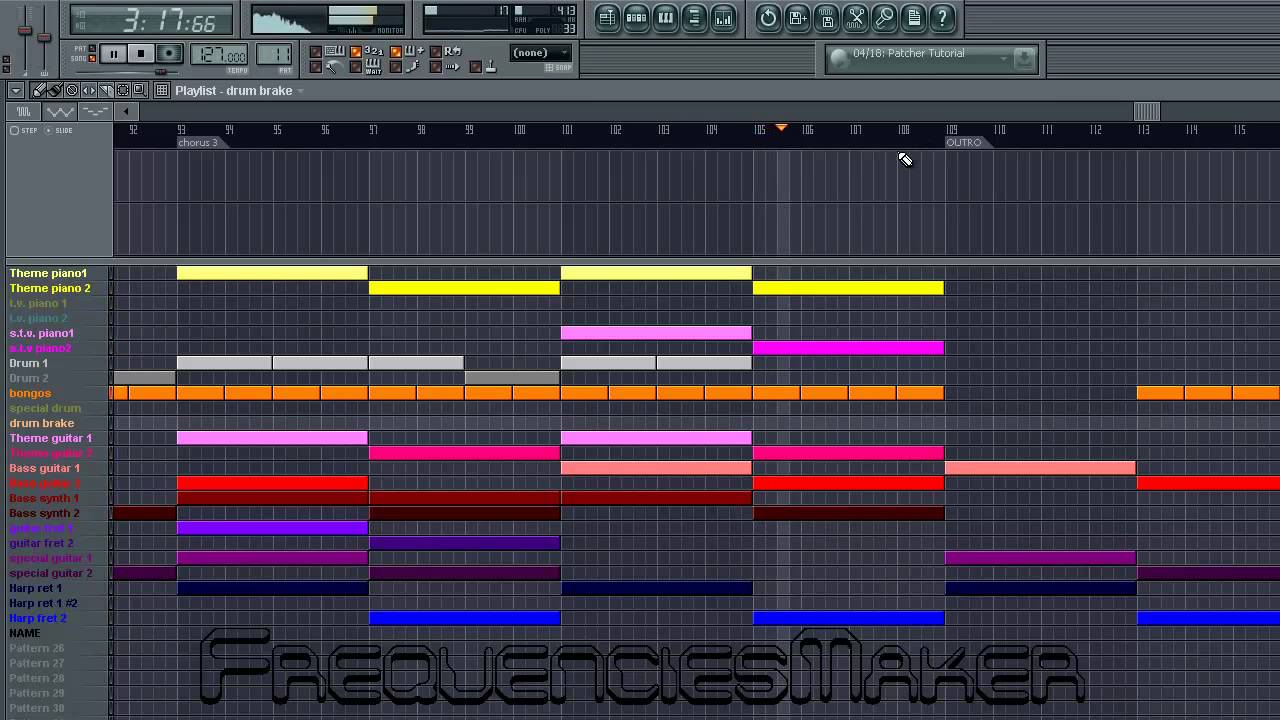Open project info document icon

913,17
